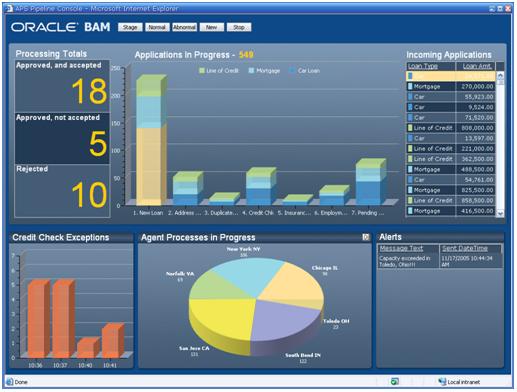
Task: Click the Local intranet zone icon
Action: point(442,382)
